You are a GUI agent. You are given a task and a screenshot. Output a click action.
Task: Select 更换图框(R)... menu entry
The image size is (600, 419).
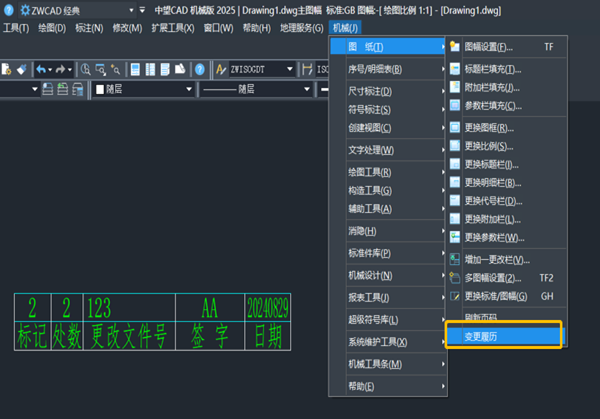507,127
